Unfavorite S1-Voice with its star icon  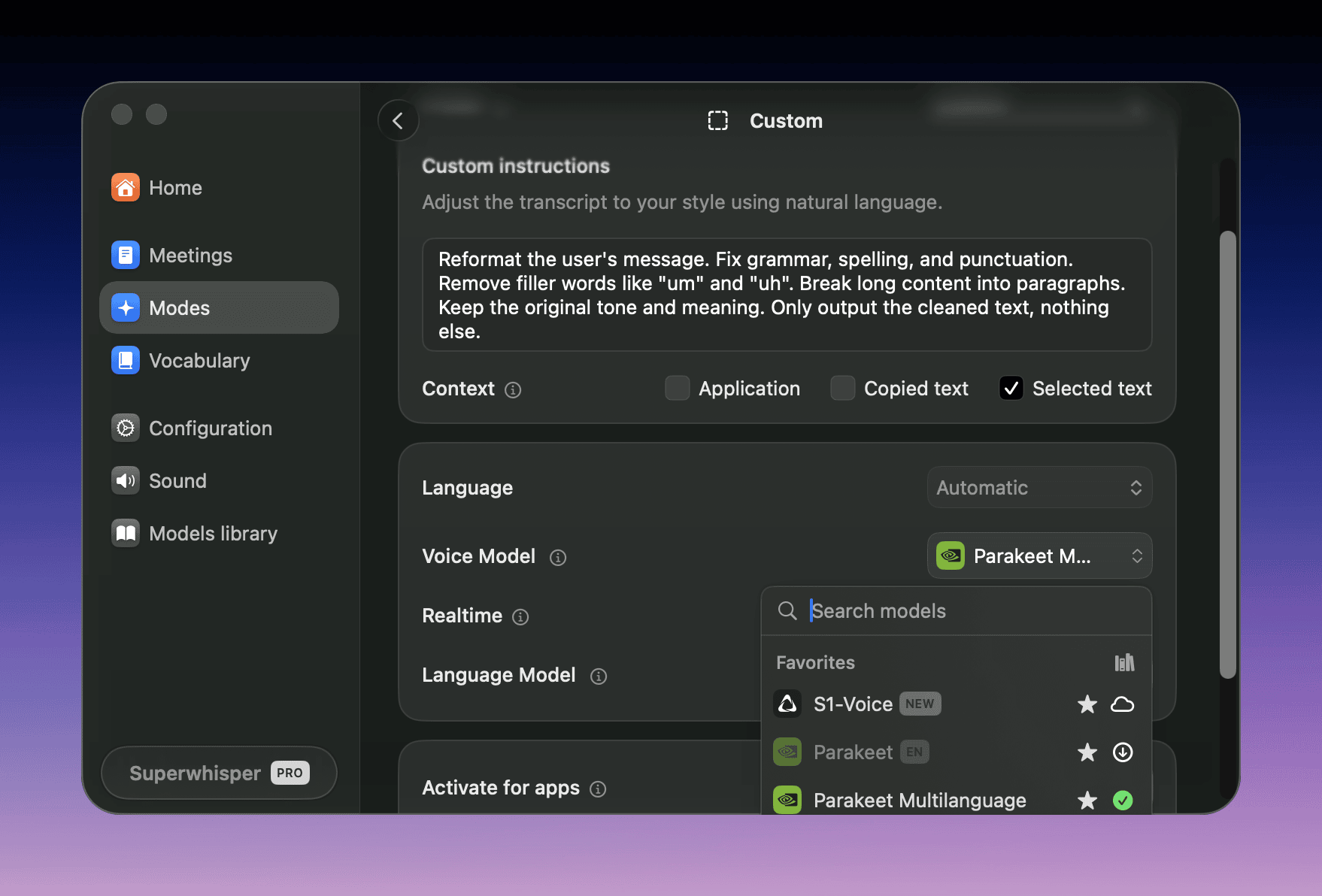[1087, 704]
